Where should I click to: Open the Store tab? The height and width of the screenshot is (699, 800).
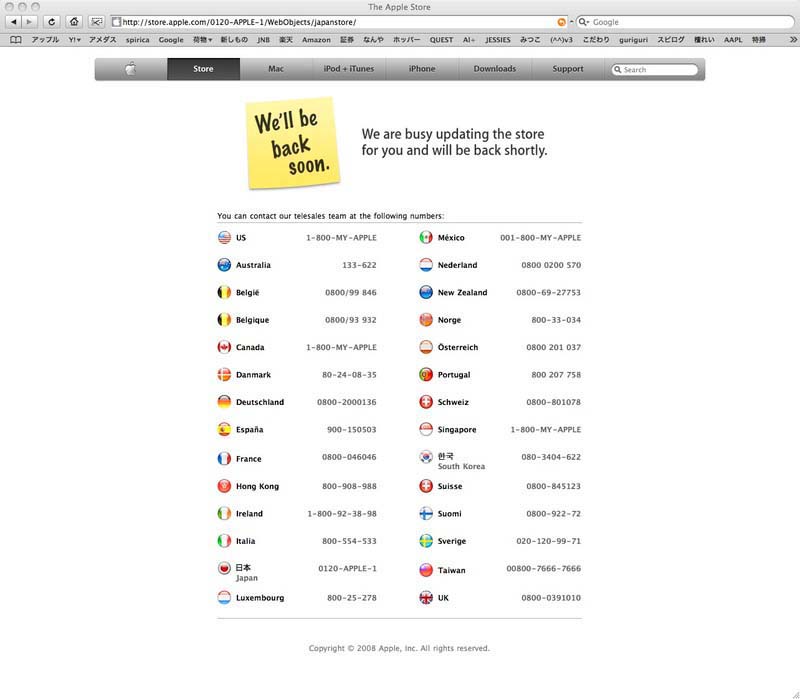[x=204, y=69]
